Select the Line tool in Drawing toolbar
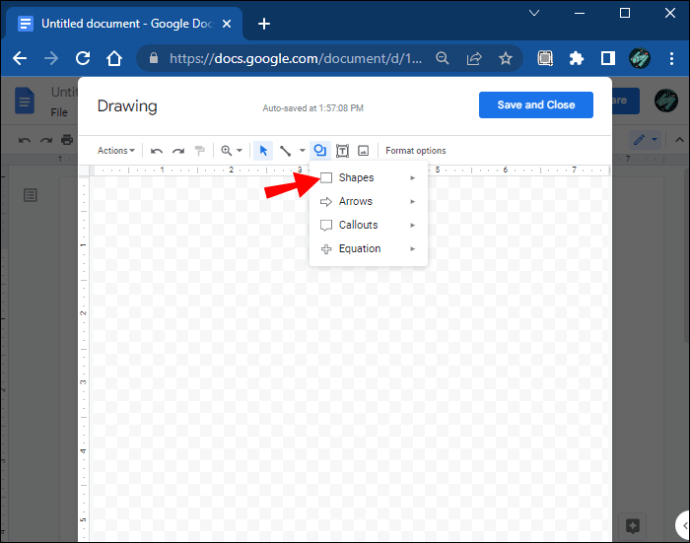This screenshot has width=690, height=543. pyautogui.click(x=285, y=151)
